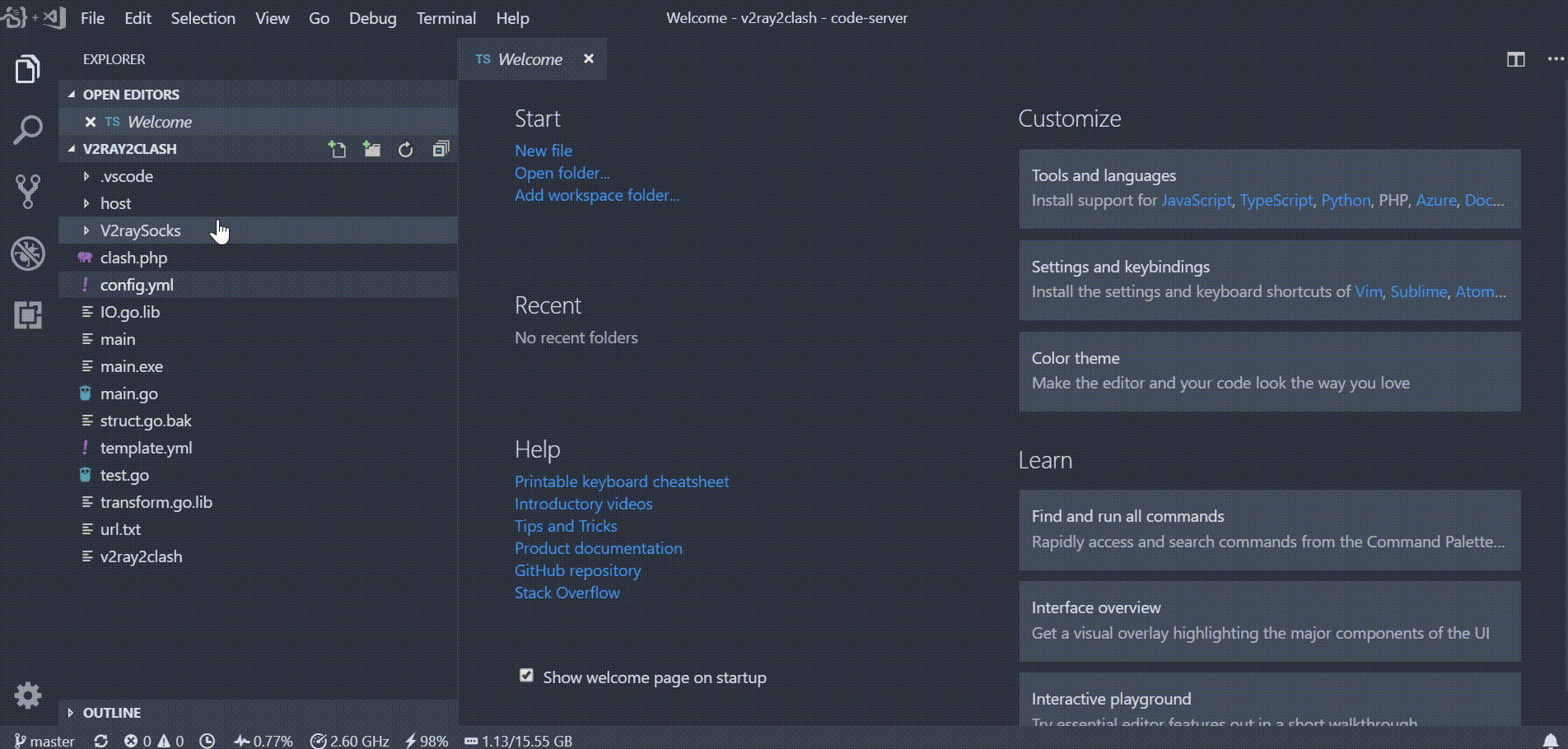Image resolution: width=1568 pixels, height=749 pixels.
Task: Click Find and run all commands card
Action: click(1270, 530)
